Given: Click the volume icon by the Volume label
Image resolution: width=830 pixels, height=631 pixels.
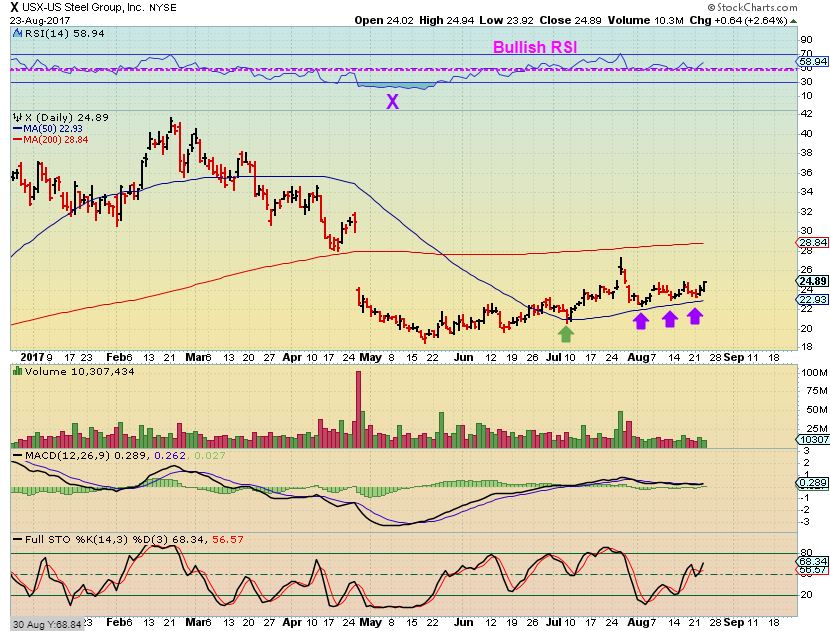Looking at the screenshot, I should pos(17,372).
